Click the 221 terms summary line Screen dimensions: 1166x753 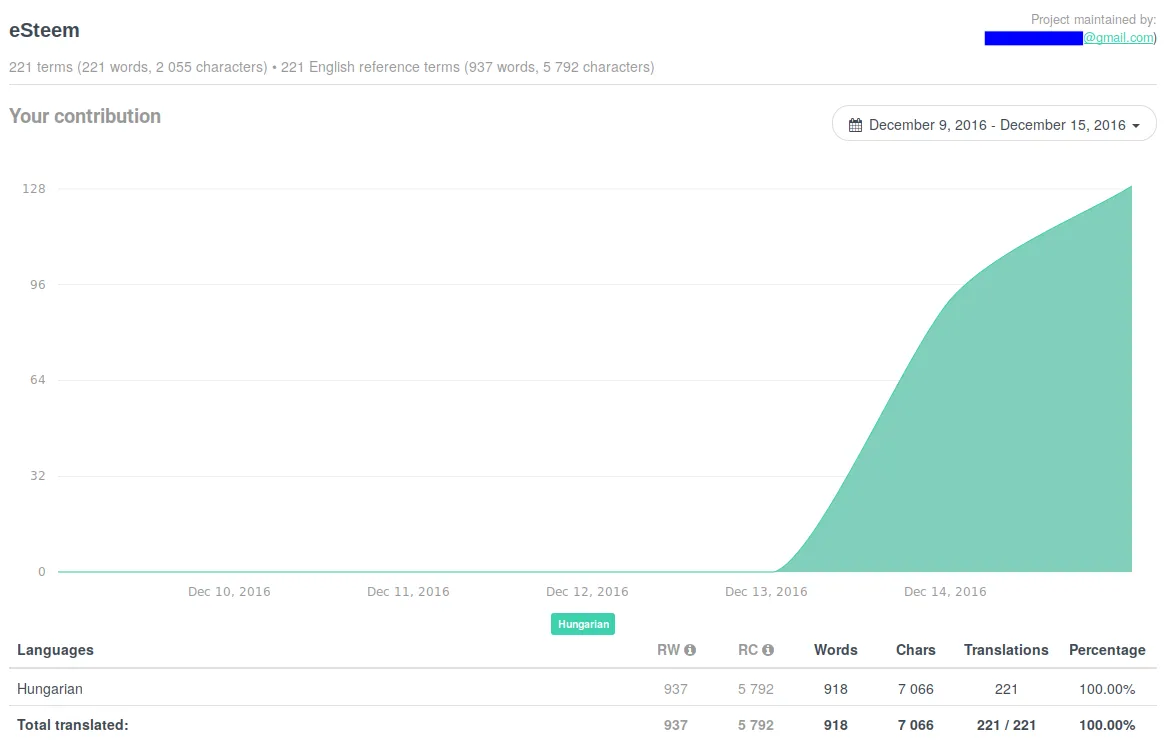pyautogui.click(x=332, y=67)
